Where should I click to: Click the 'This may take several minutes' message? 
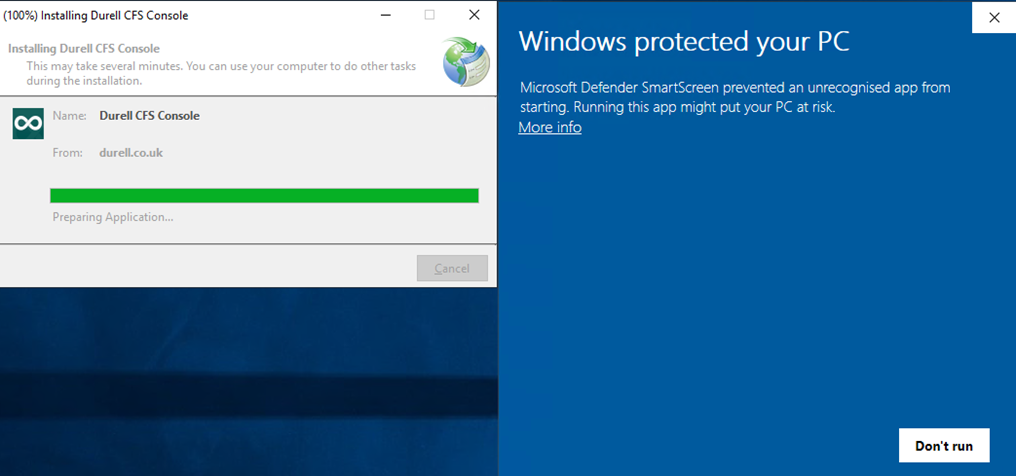[x=221, y=73]
